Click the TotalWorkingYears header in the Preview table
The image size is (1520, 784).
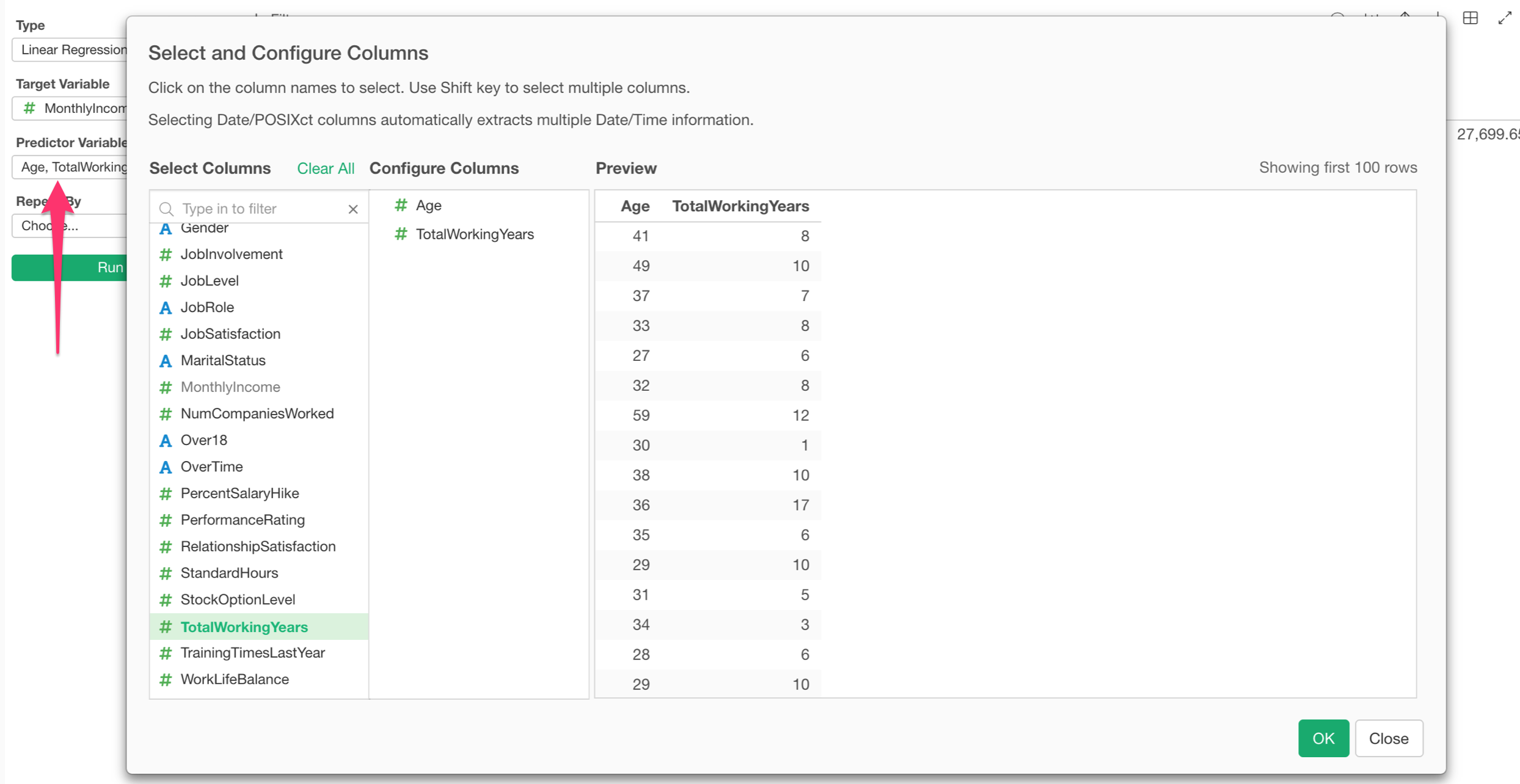point(740,206)
